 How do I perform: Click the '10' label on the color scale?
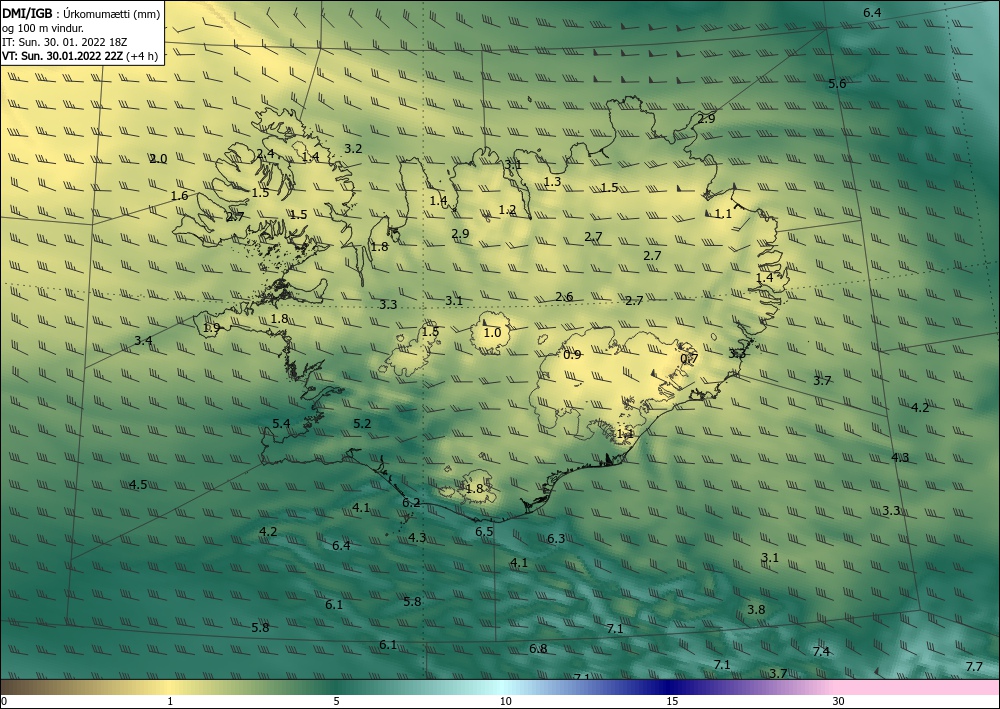click(505, 701)
